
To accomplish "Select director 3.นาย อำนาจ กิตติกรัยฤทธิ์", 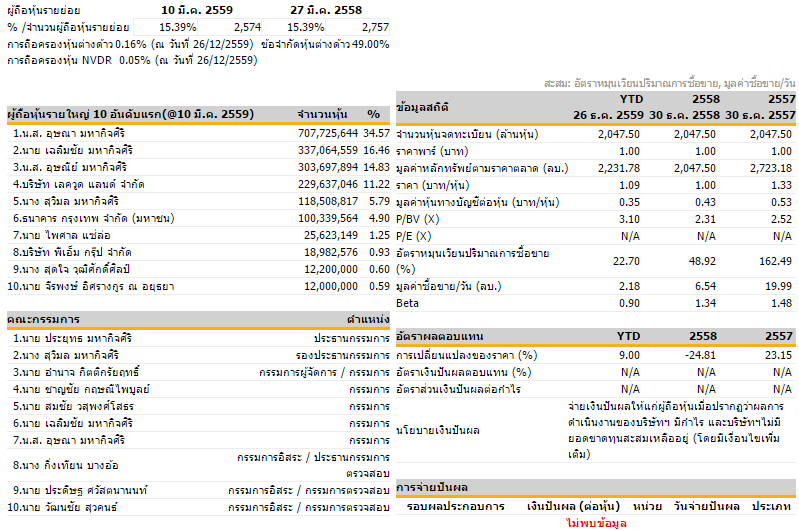I will click(x=76, y=373).
